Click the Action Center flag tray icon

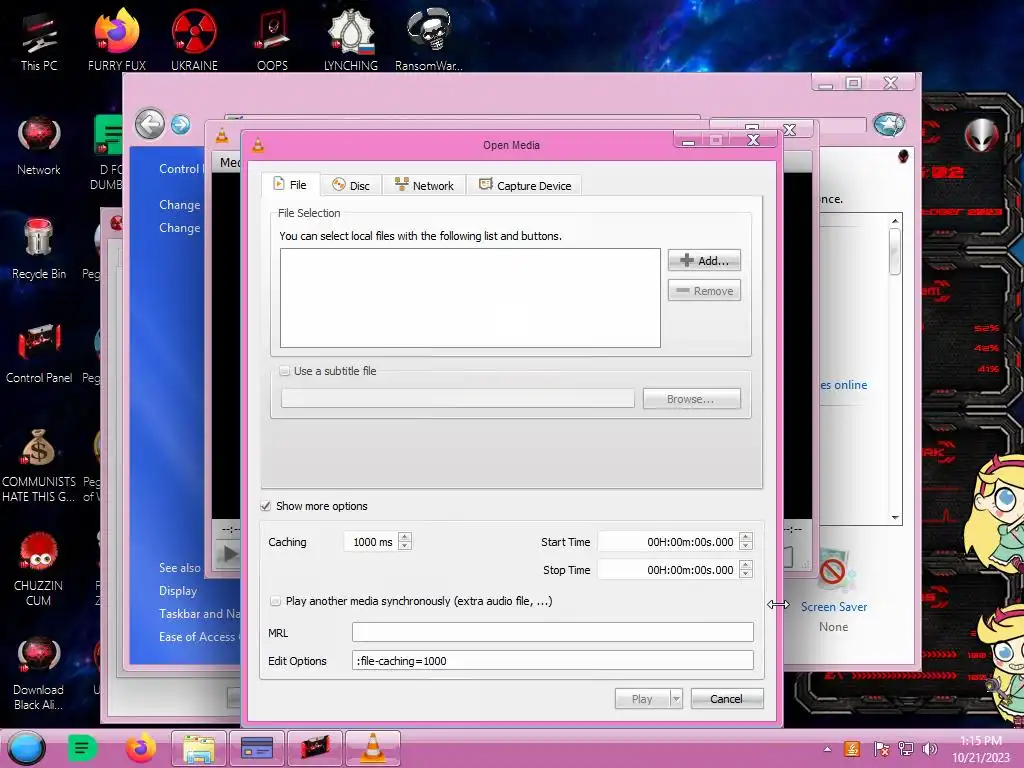(881, 749)
